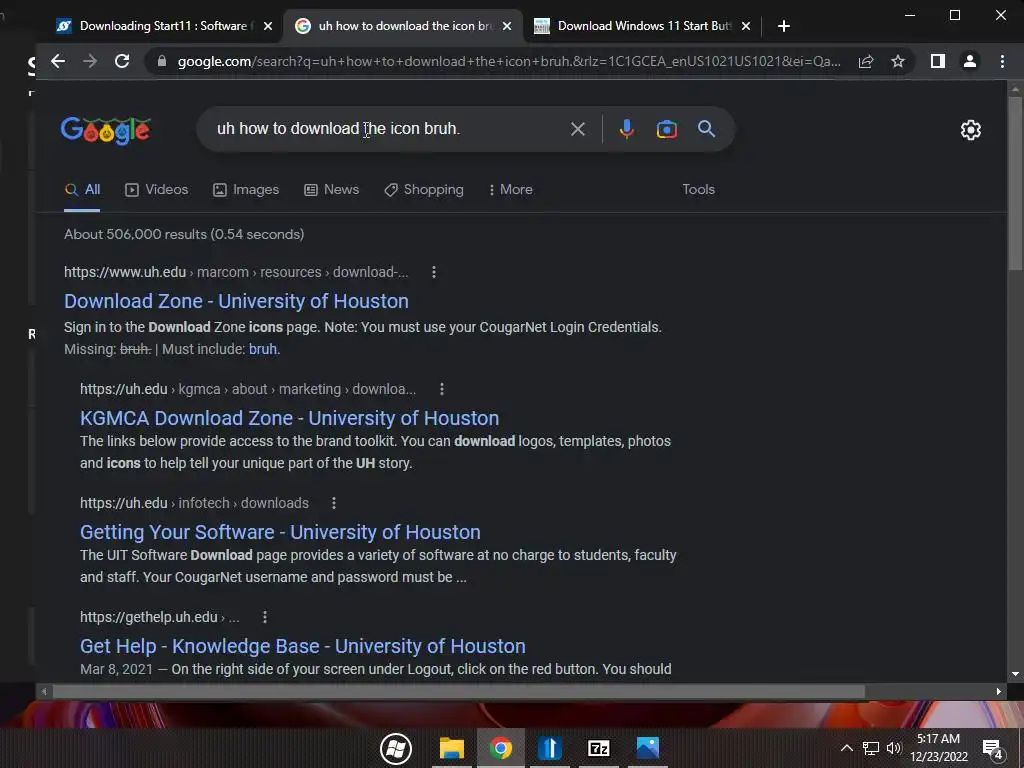Open options for gethelp.uh.edu result
Viewport: 1024px width, 768px height.
click(264, 617)
